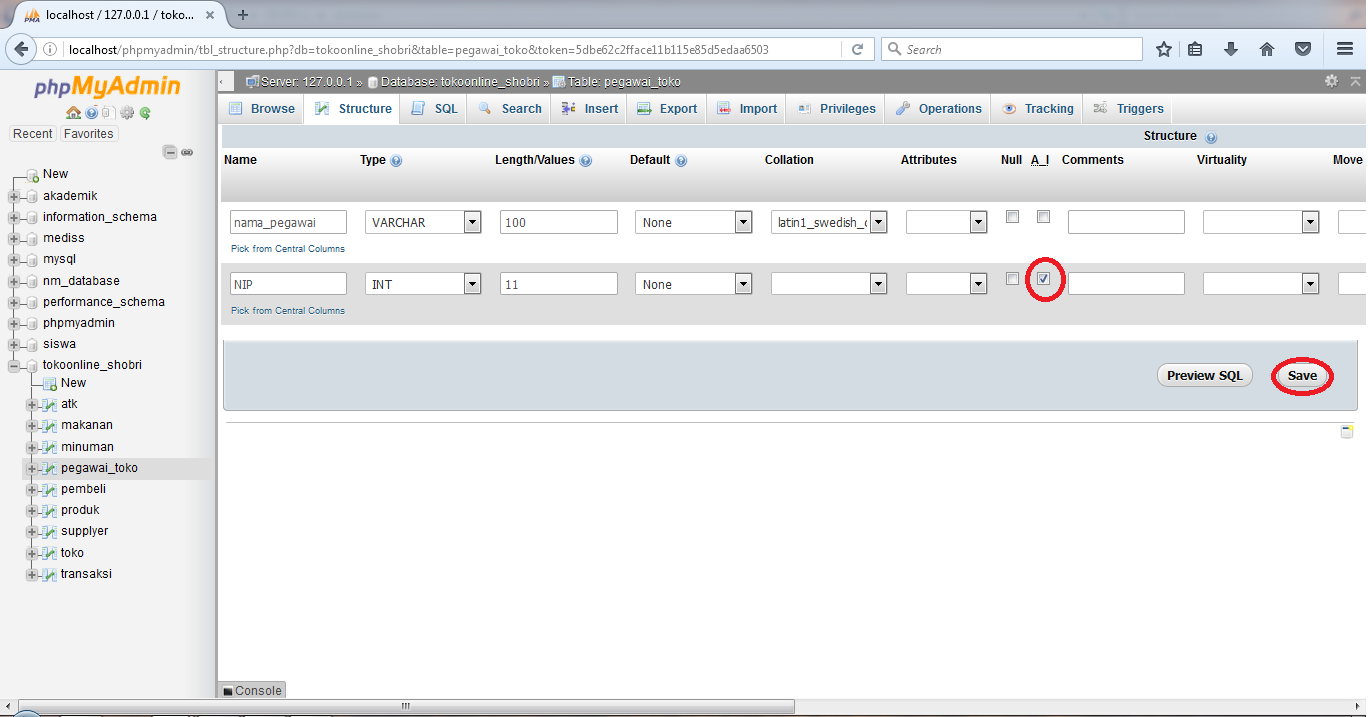
Task: Open phpMyAdmin documentation via question mark icon
Action: click(x=91, y=112)
